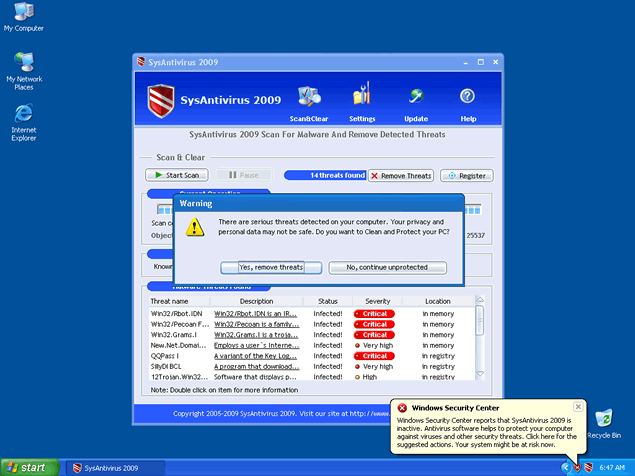This screenshot has height=476, width=635.
Task: Open the Help question mark icon
Action: (x=467, y=97)
